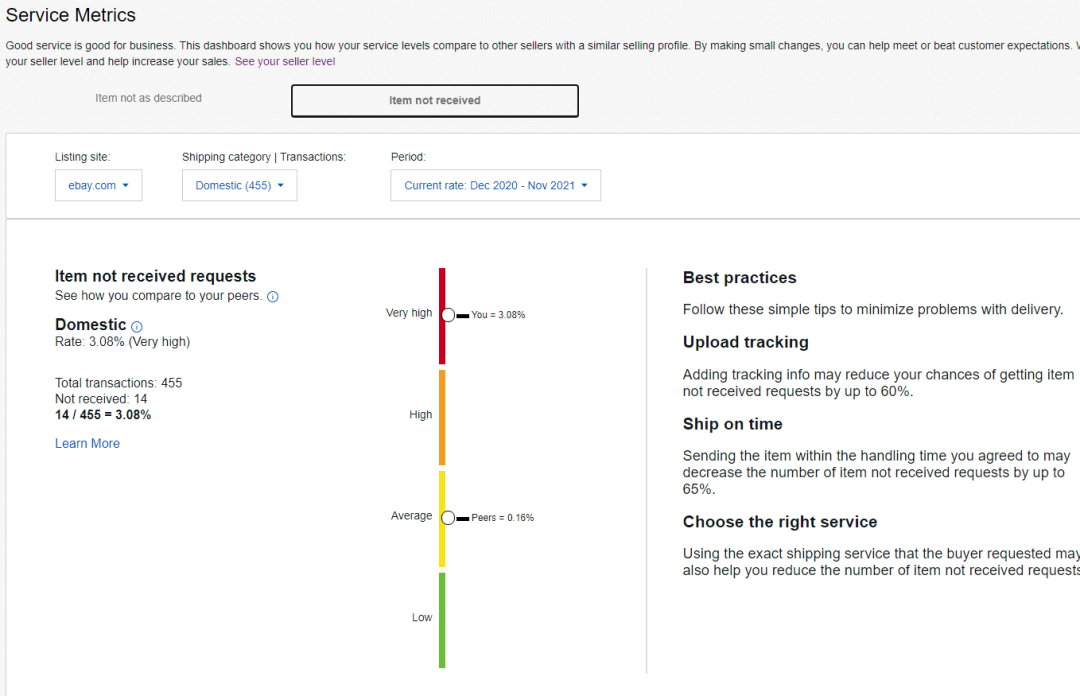Follow the See your seller level link
The height and width of the screenshot is (696, 1080).
[284, 61]
